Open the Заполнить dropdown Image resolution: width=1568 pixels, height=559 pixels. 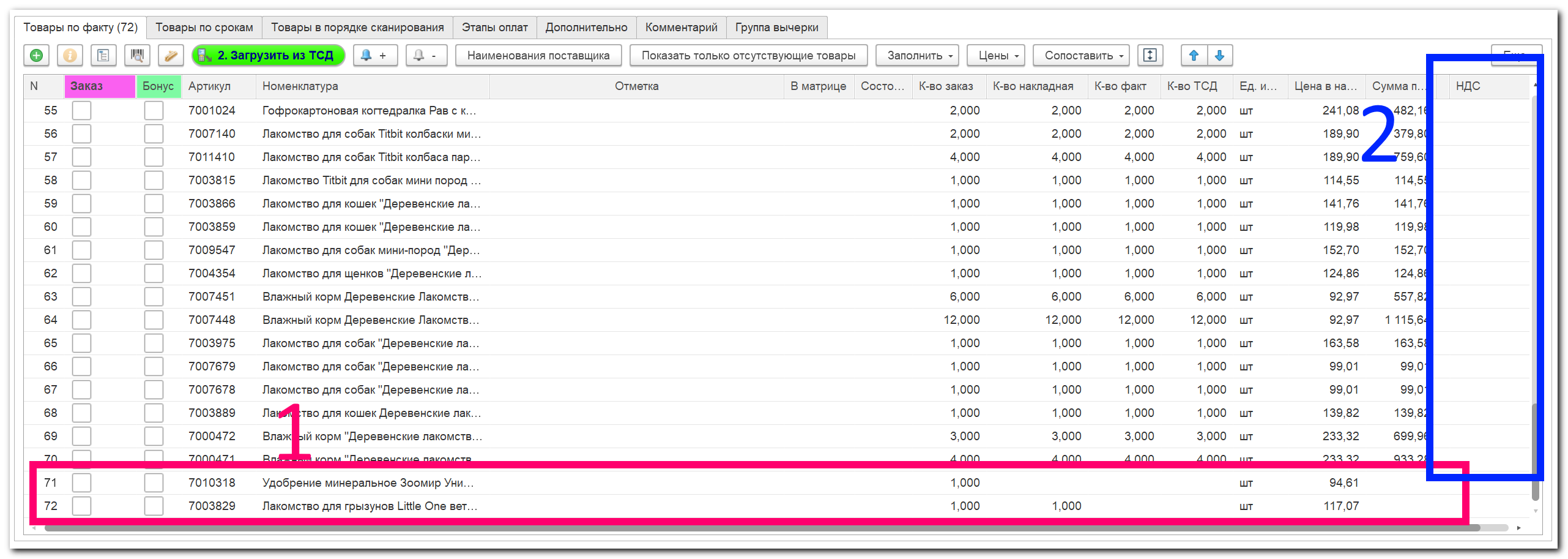(x=916, y=56)
